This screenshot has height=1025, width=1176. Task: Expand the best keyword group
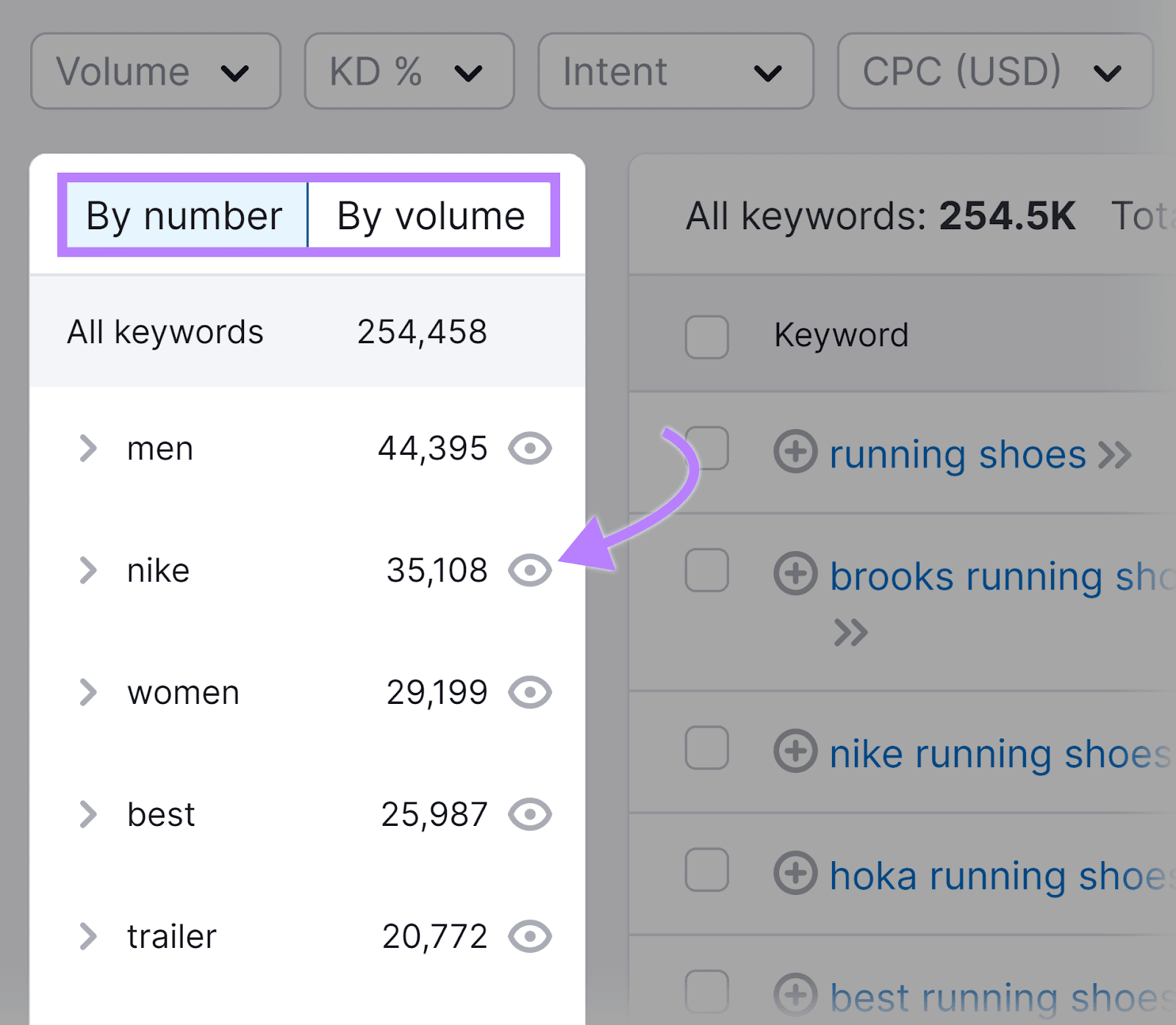(x=87, y=814)
